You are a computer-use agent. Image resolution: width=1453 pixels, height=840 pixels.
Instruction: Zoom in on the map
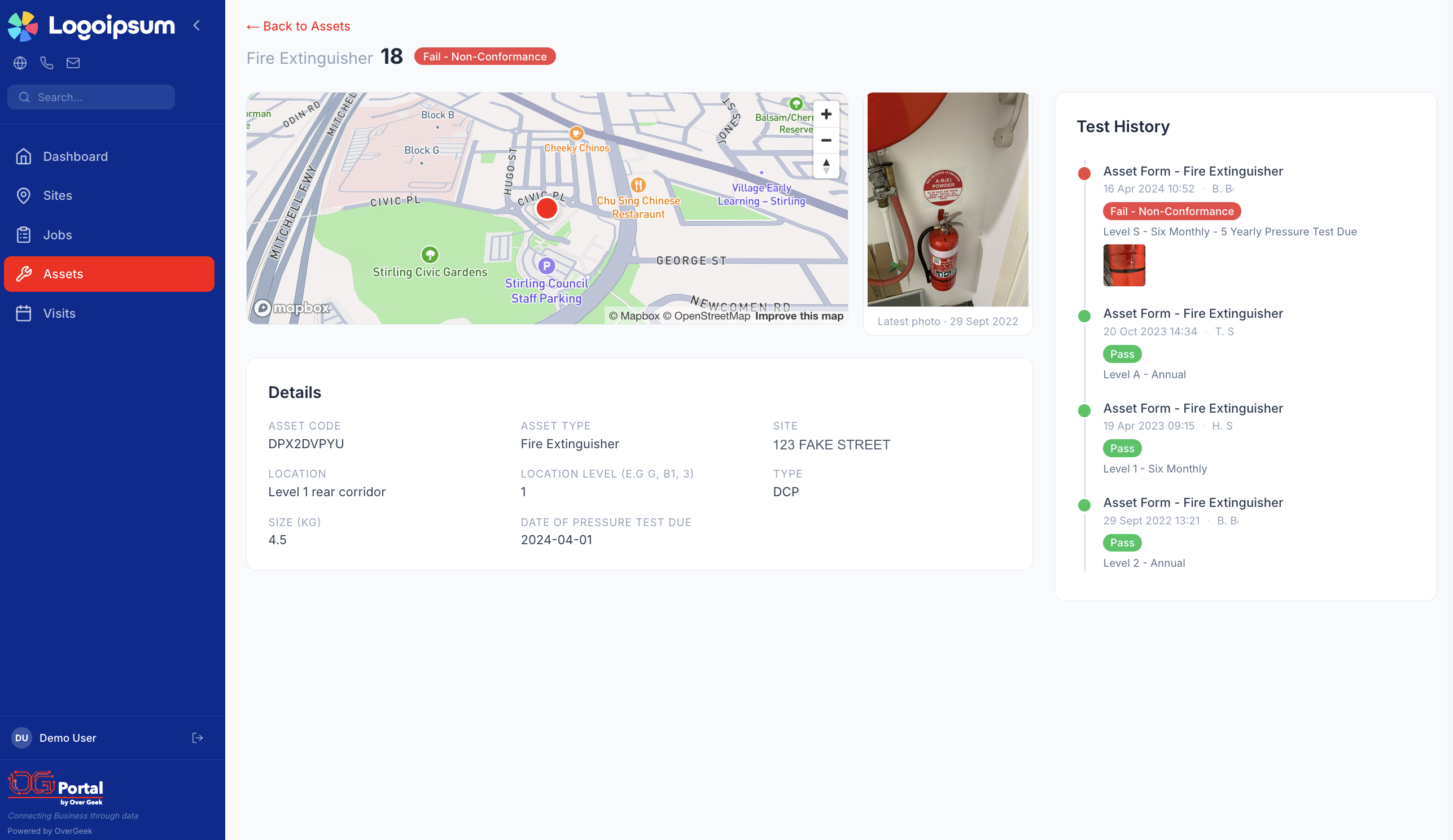(826, 114)
